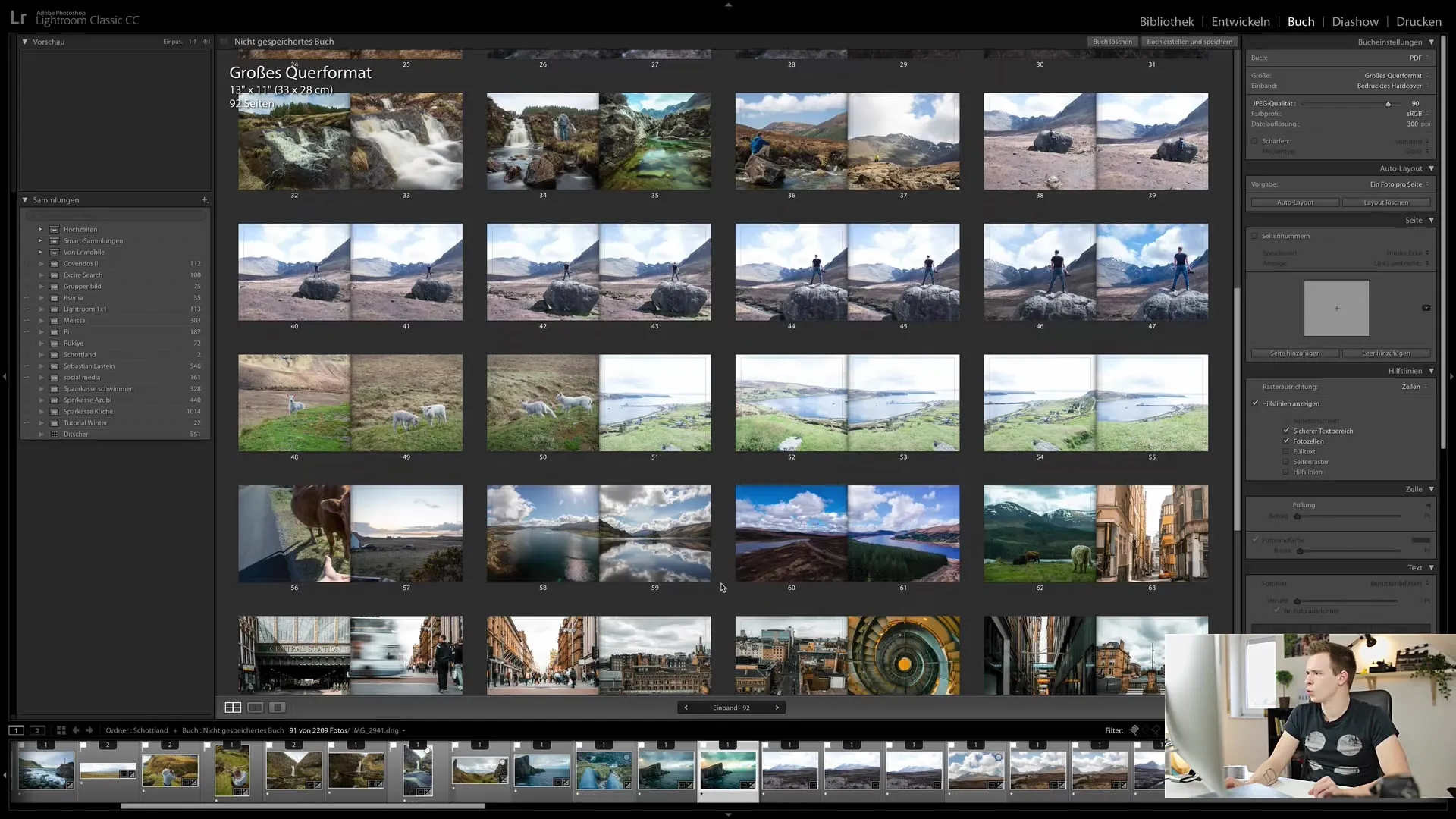
Task: Navigate forward in filmstrip source history
Action: point(89,730)
